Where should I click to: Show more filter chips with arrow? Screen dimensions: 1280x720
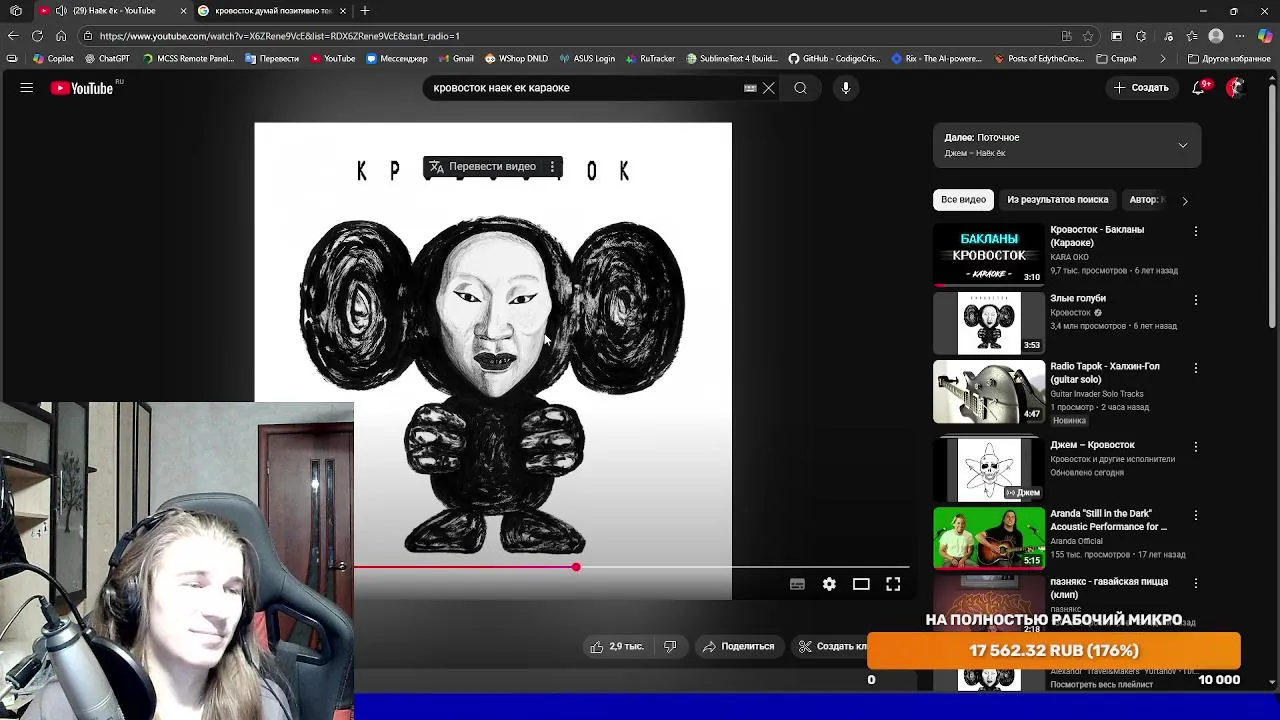[x=1185, y=200]
